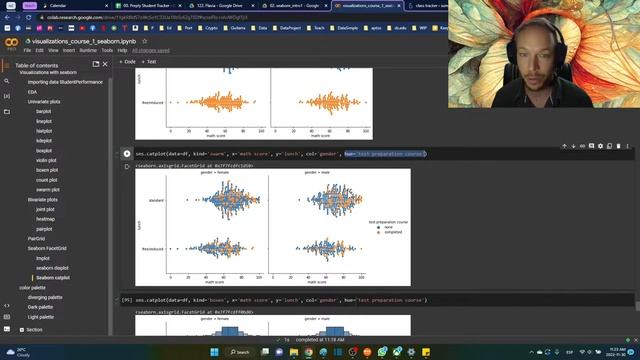Clear swarm plot output icon
Screen dimensions: 640x360
[x=127, y=167]
